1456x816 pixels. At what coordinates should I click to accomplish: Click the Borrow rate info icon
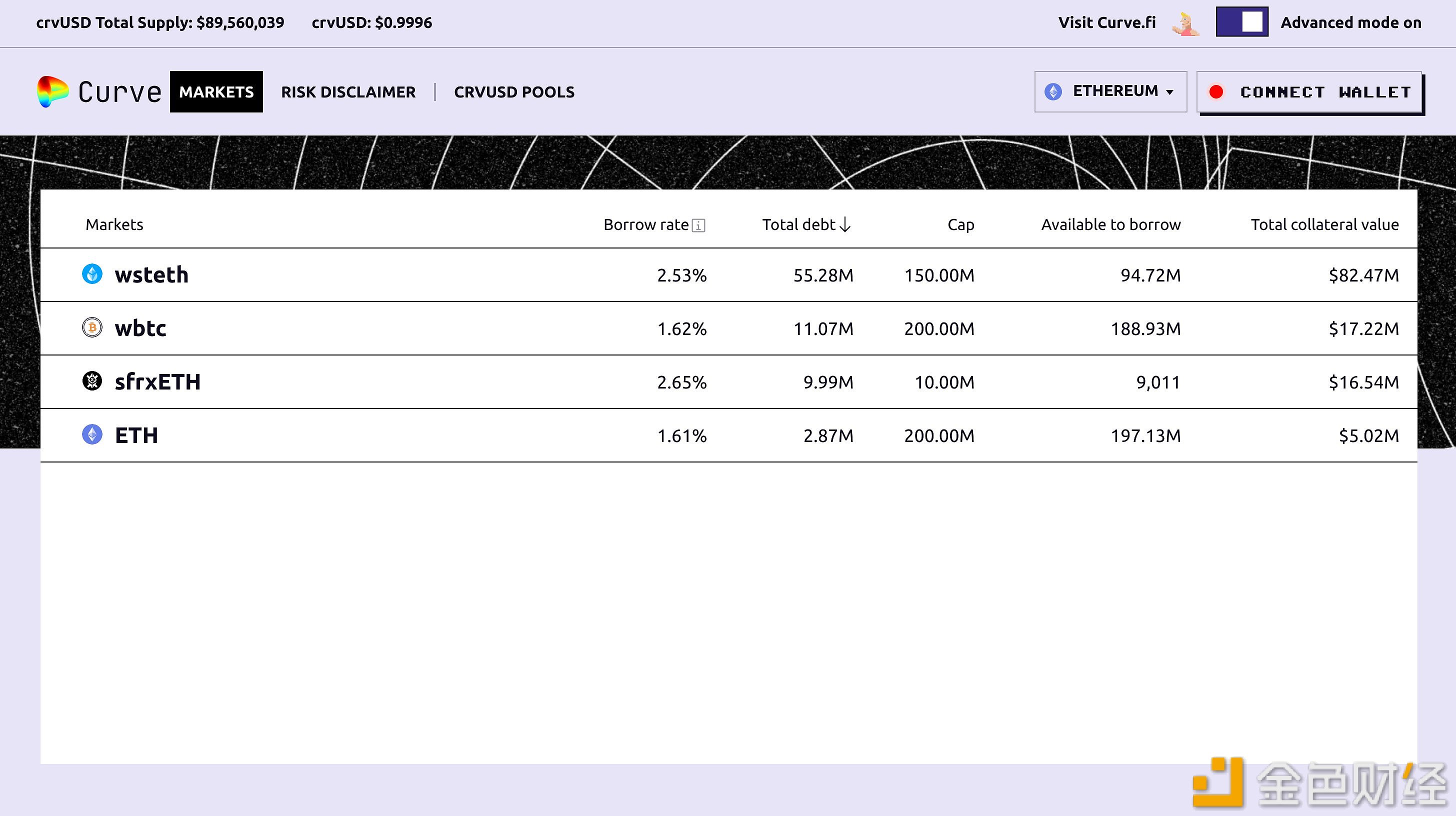[698, 225]
